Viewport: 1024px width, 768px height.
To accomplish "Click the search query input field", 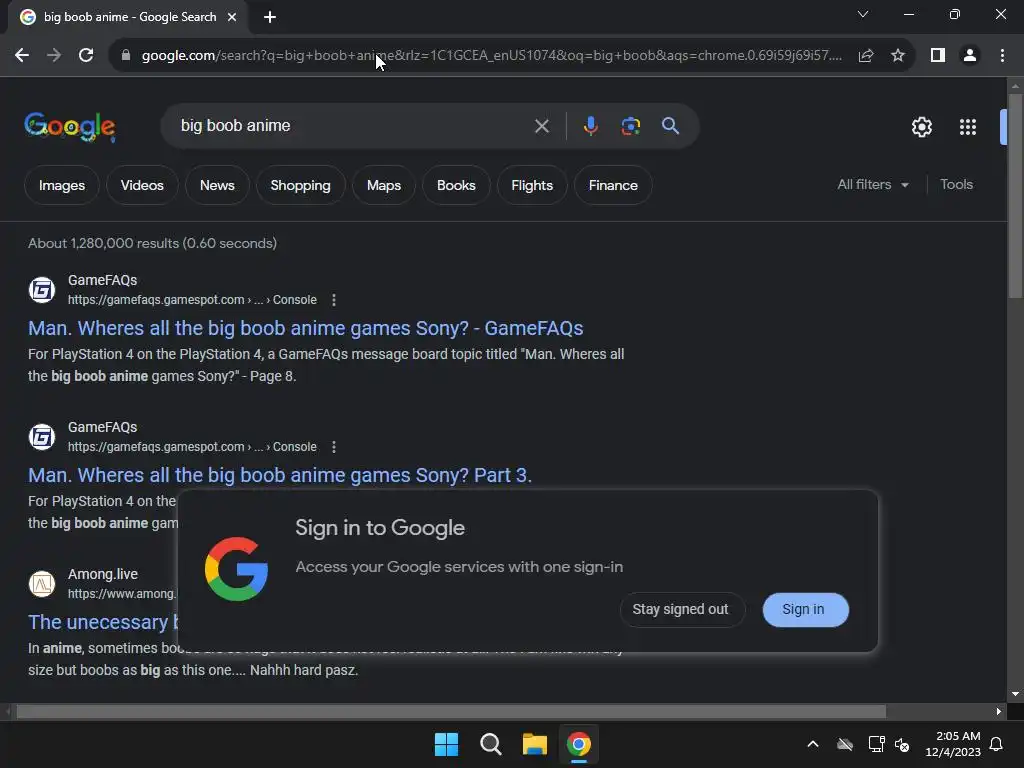I will click(x=353, y=125).
